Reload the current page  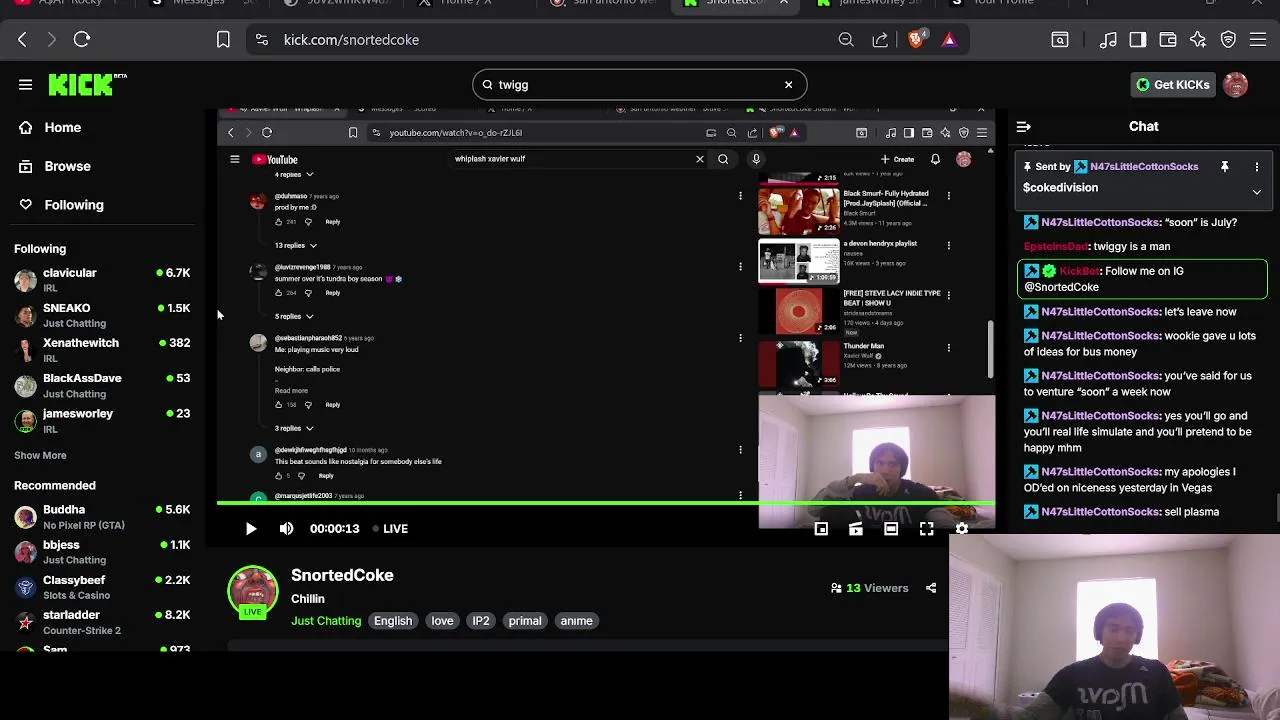(82, 40)
